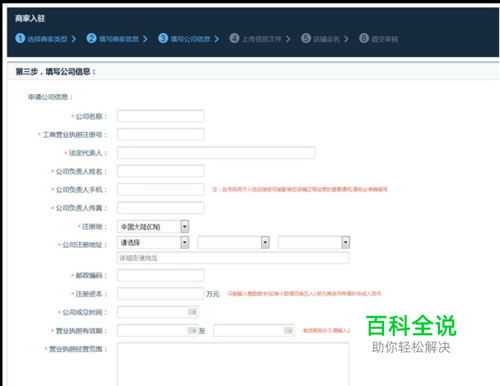
Task: Click the 万元 unit text
Action: pos(213,294)
